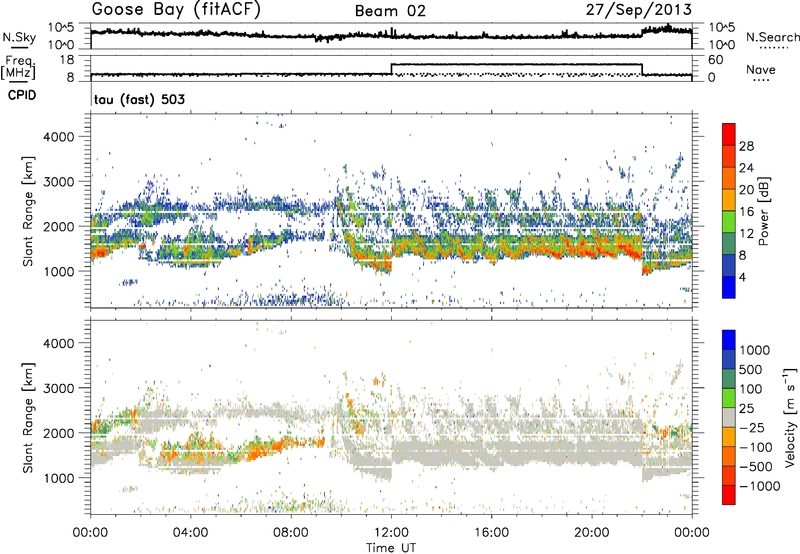
Task: Click the '28' value on the Power scale
Action: pos(746,146)
